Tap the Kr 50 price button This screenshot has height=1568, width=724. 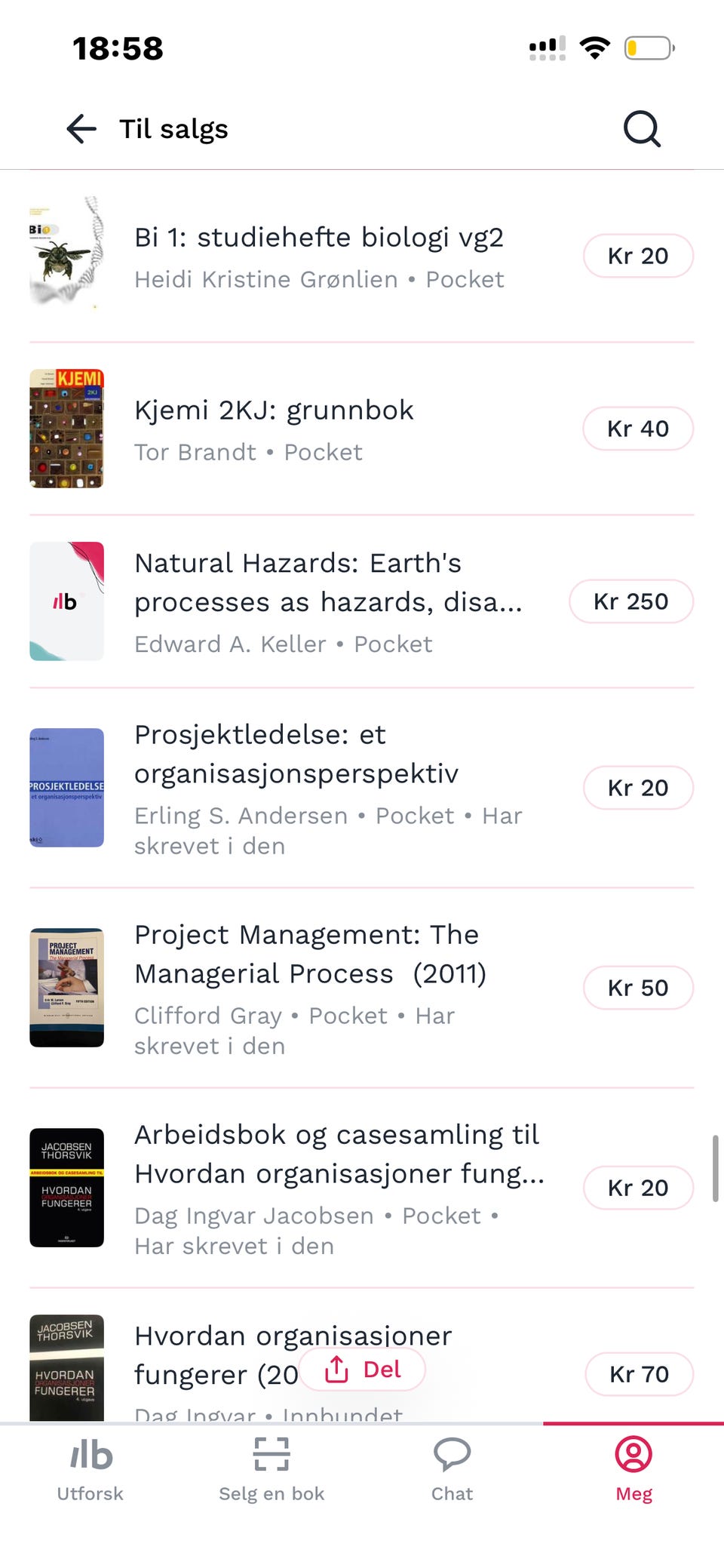[x=638, y=988]
